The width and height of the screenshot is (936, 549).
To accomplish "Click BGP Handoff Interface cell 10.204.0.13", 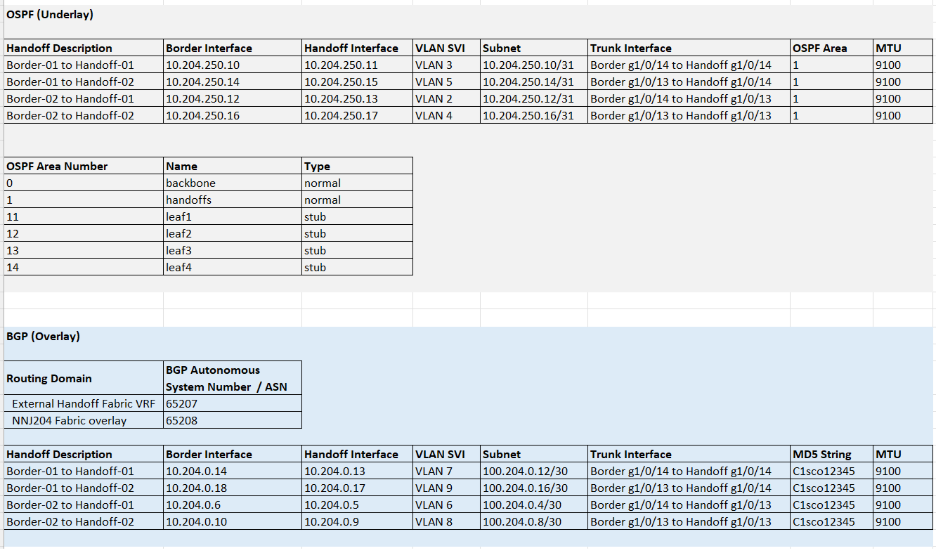I will coord(357,471).
